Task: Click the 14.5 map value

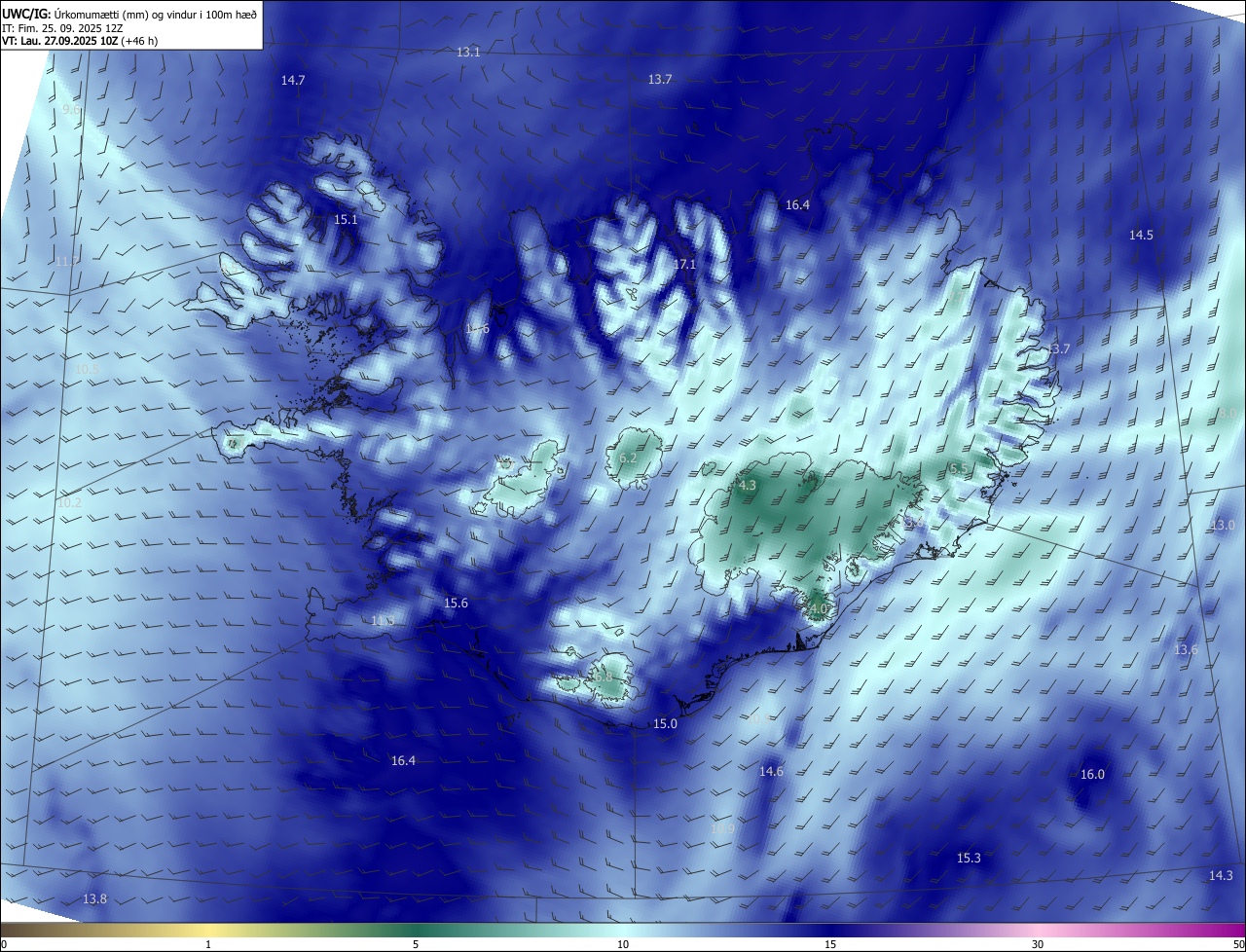Action: [1141, 235]
